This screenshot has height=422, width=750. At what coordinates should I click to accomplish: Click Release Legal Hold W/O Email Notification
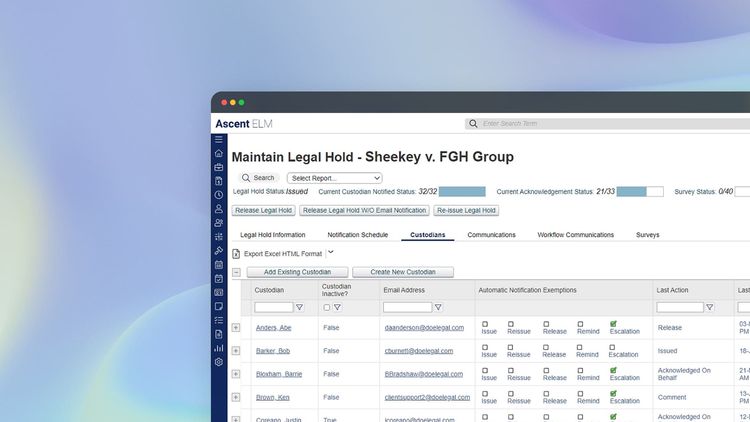click(364, 211)
